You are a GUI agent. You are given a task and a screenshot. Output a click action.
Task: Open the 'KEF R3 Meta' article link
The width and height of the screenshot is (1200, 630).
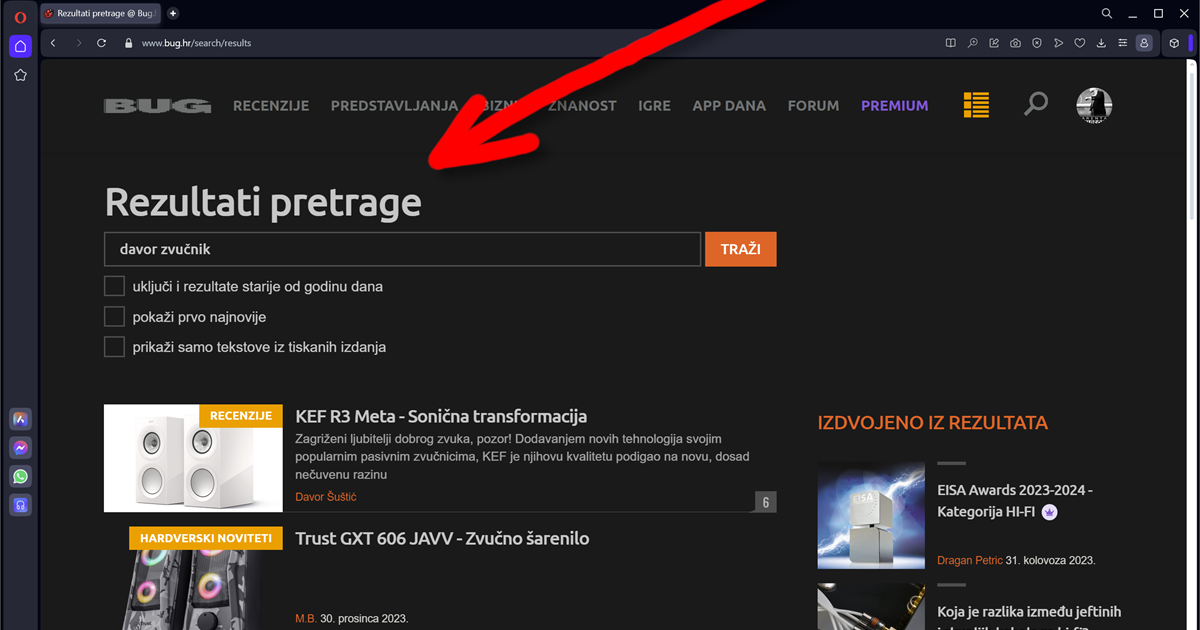(x=440, y=416)
